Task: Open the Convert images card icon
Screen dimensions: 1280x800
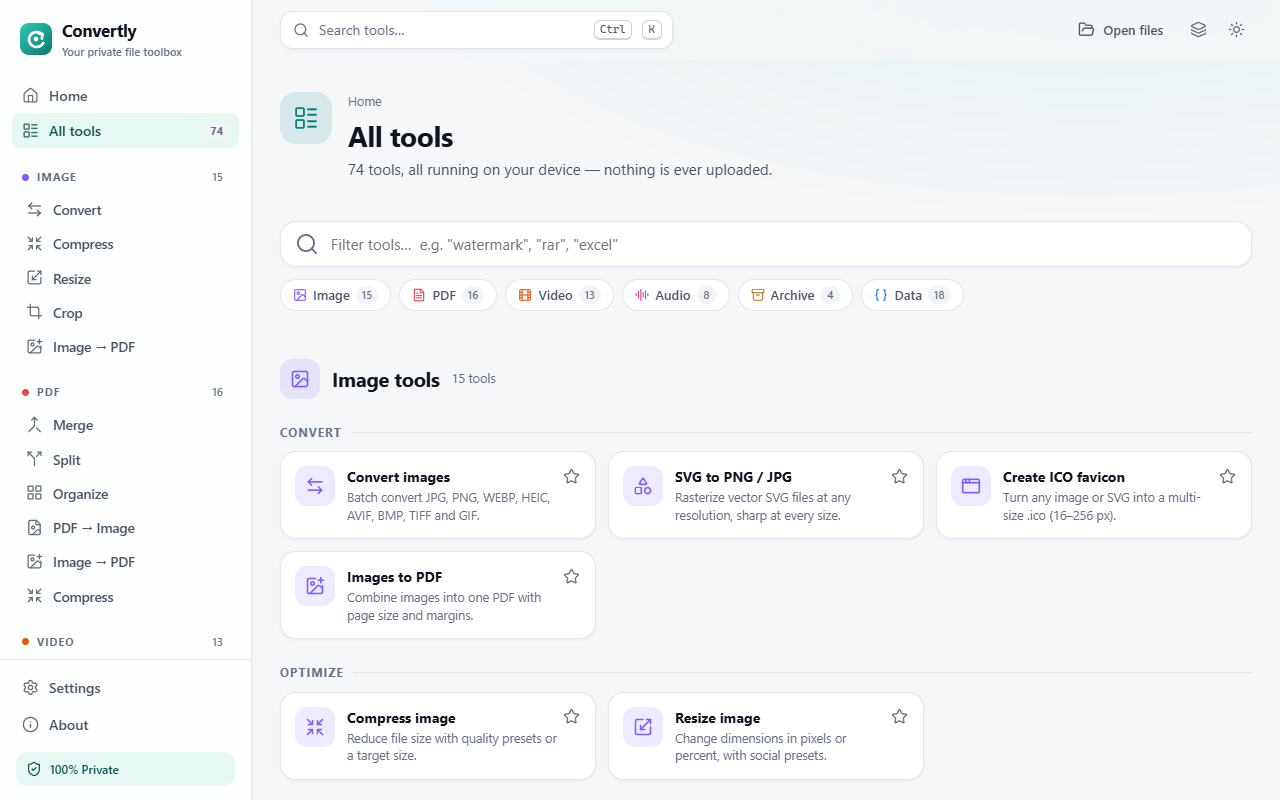Action: coord(315,486)
